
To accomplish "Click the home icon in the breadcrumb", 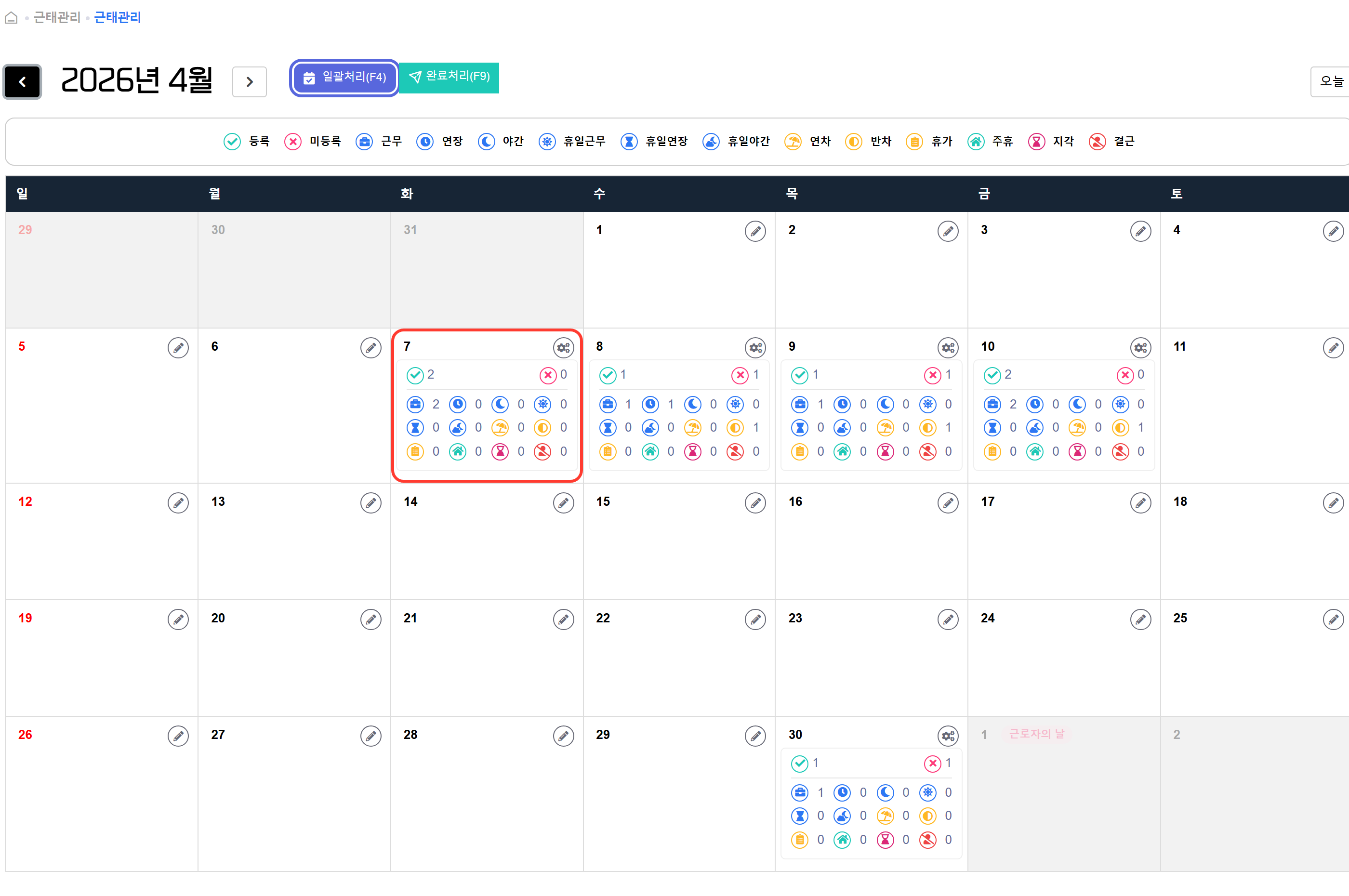I will click(12, 18).
